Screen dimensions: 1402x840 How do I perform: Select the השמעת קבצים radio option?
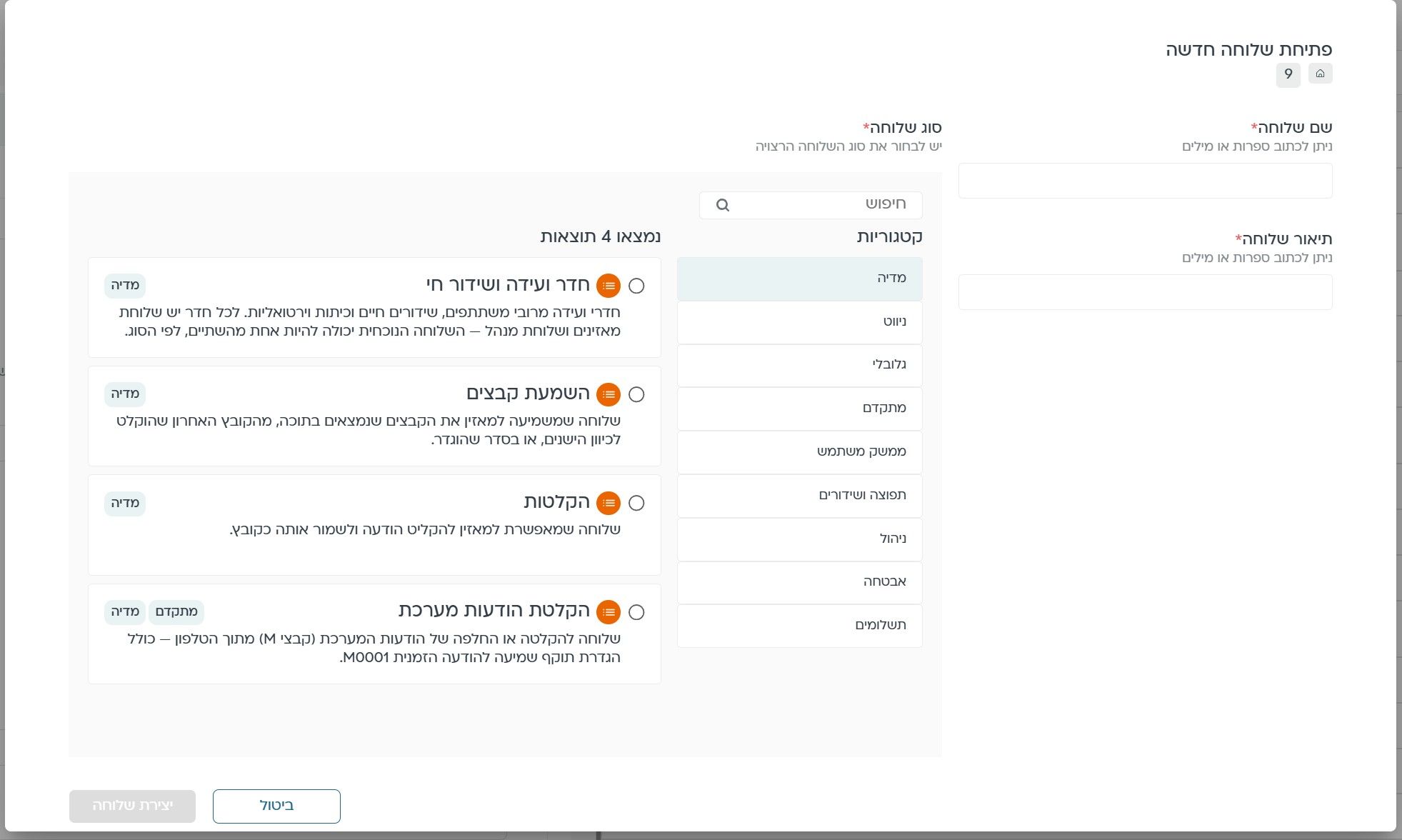coord(636,394)
